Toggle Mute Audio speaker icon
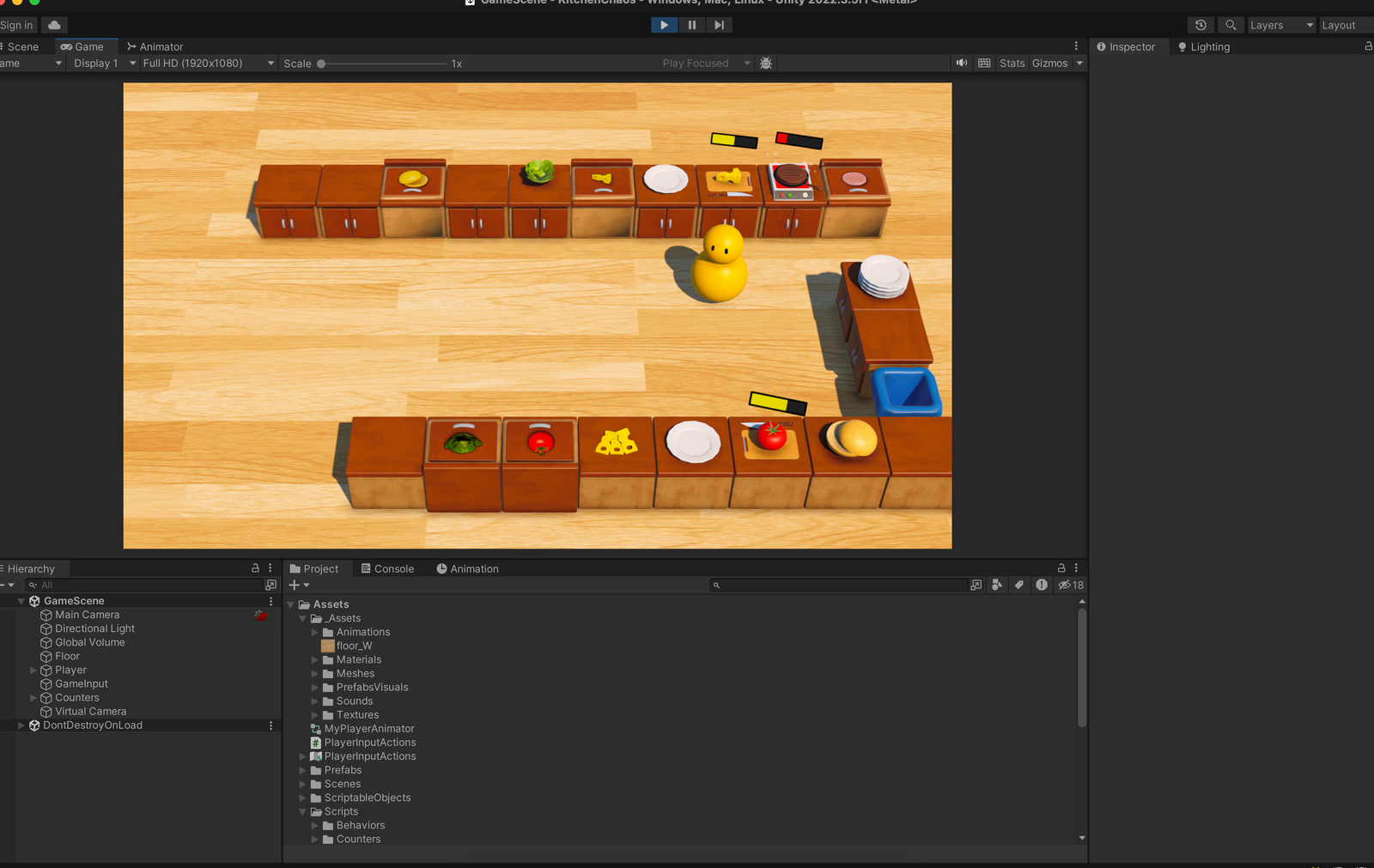Screen dimensions: 1374x868 click(962, 63)
